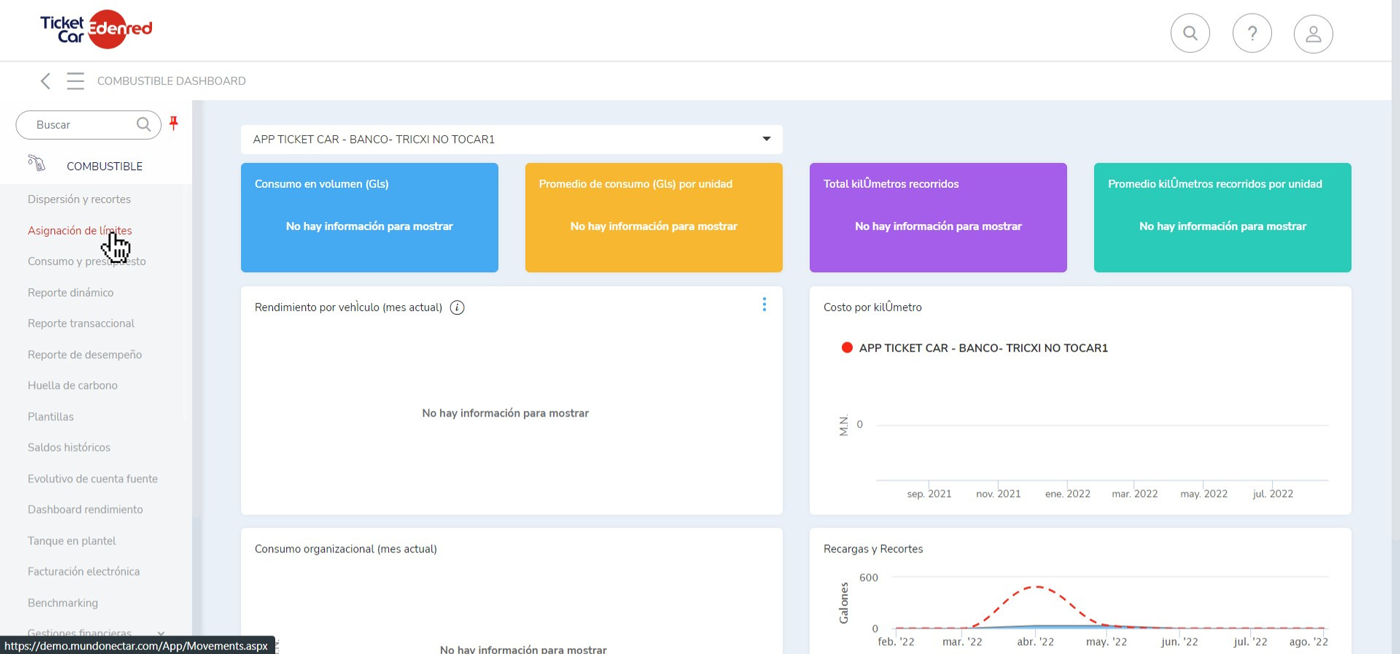Click the COMBUSTIBLE DASHBOARD breadcrumb title

coord(171,81)
